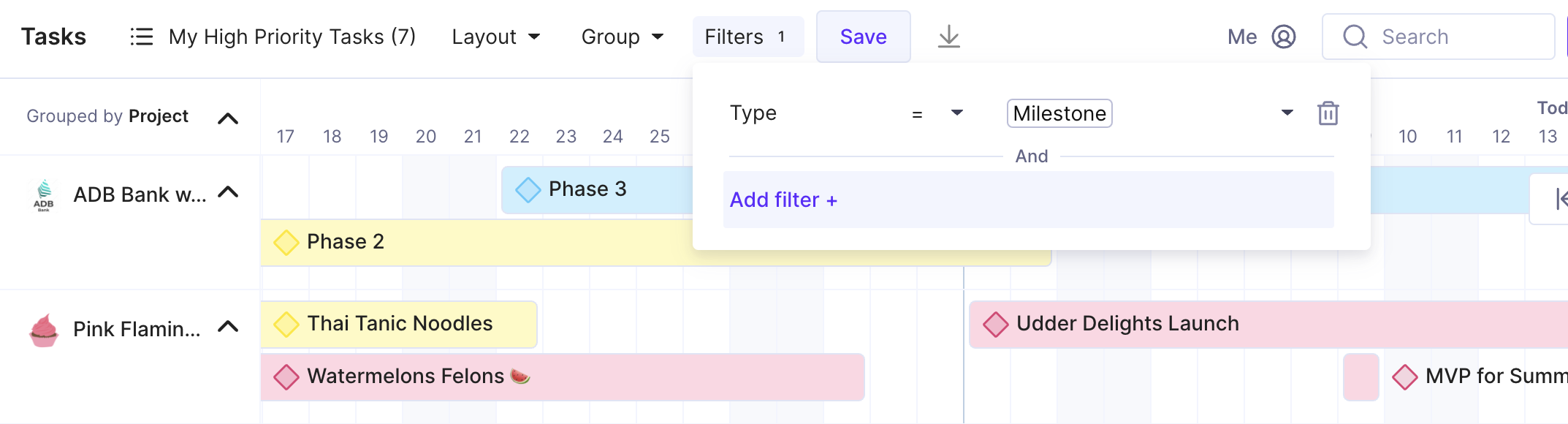This screenshot has height=424, width=1568.
Task: Click the Pink Flamingo cupcake project icon
Action: (x=44, y=330)
